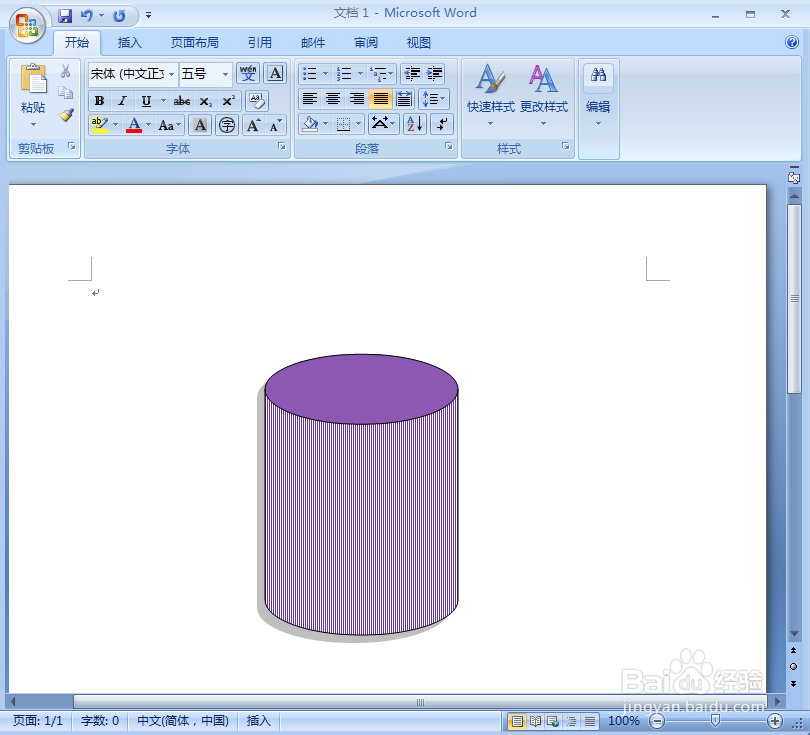This screenshot has height=735, width=810.
Task: Apply the red font color
Action: coord(134,125)
